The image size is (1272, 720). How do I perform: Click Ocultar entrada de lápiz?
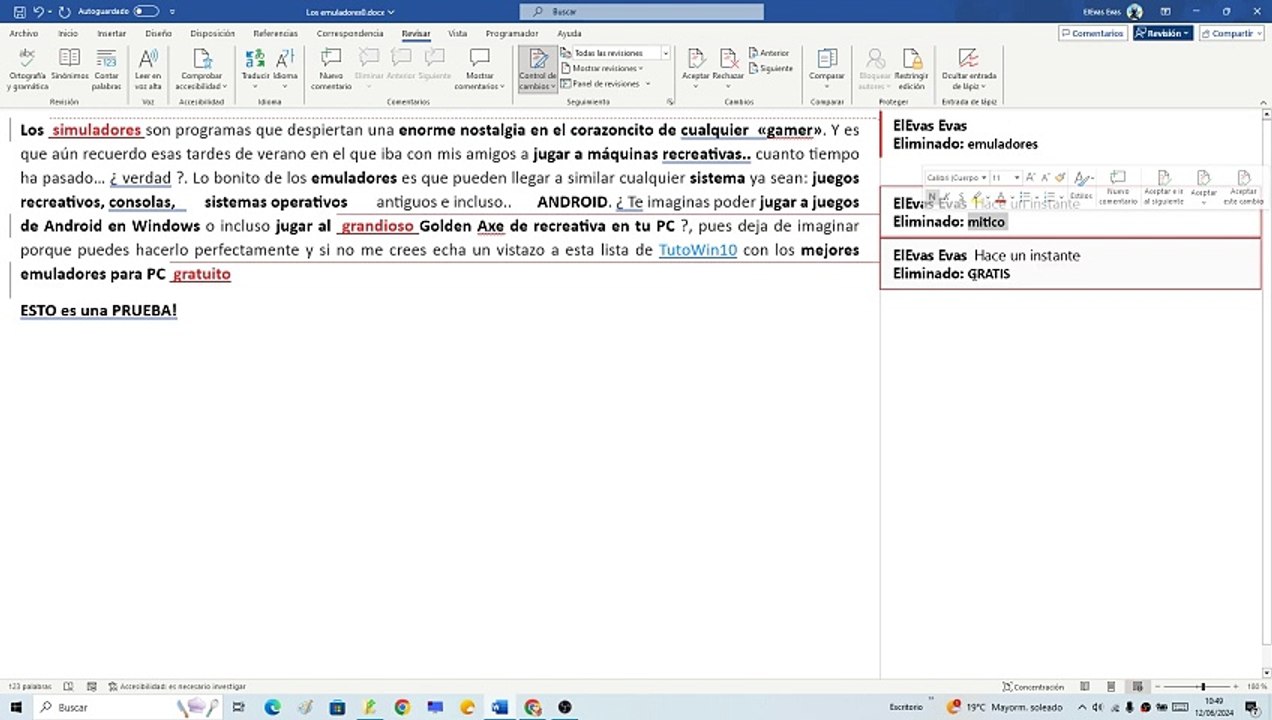coord(968,69)
